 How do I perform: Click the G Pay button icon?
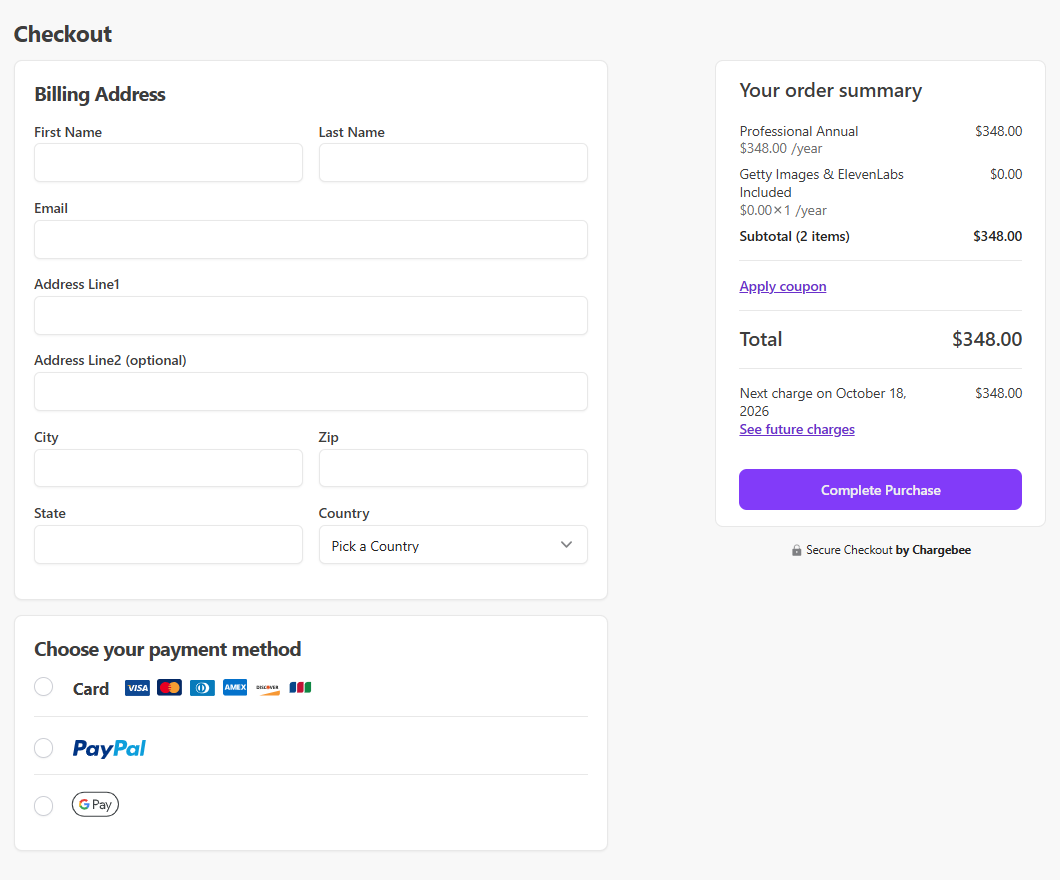click(x=95, y=804)
